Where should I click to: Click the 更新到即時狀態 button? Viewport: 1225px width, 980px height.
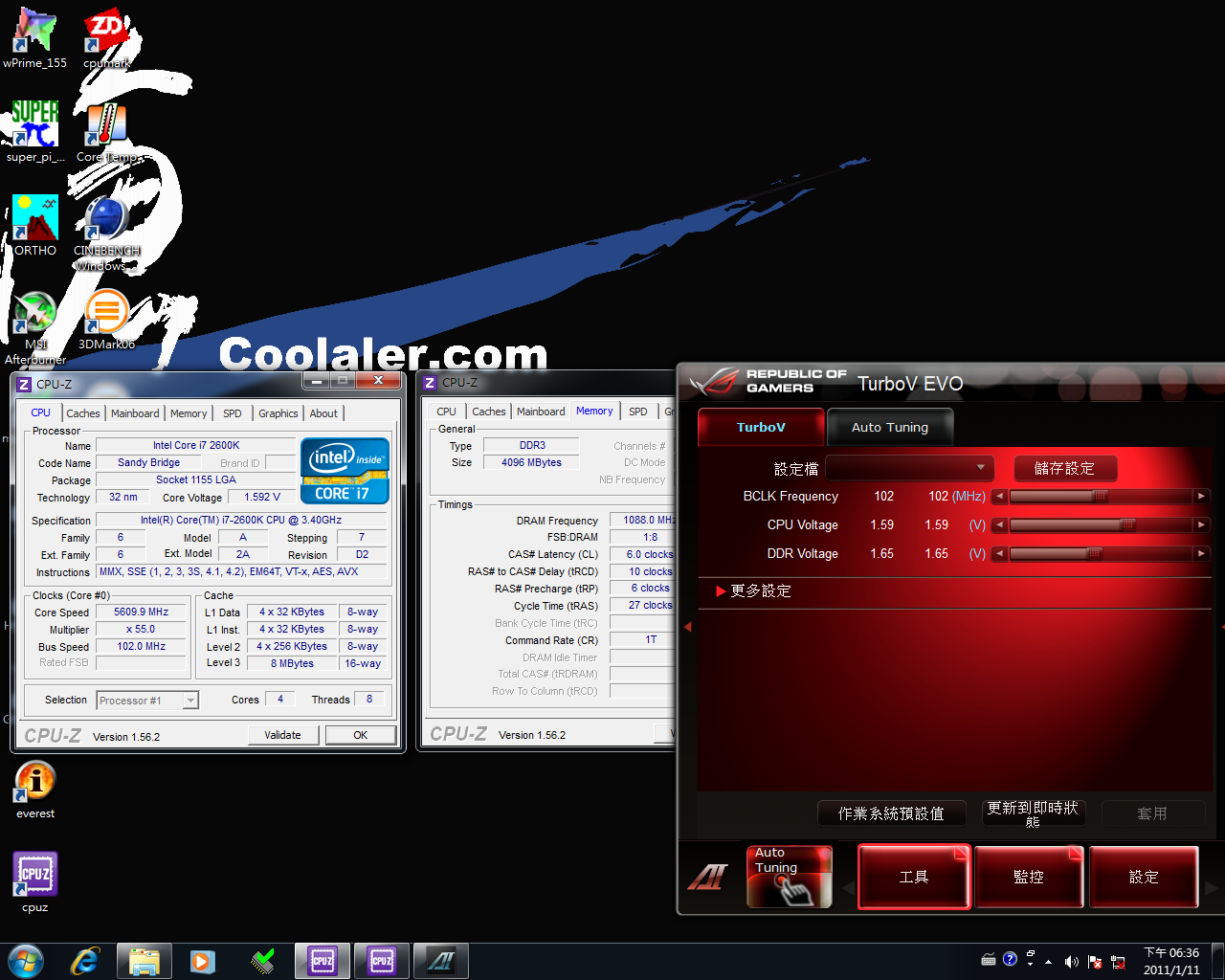pyautogui.click(x=1034, y=813)
